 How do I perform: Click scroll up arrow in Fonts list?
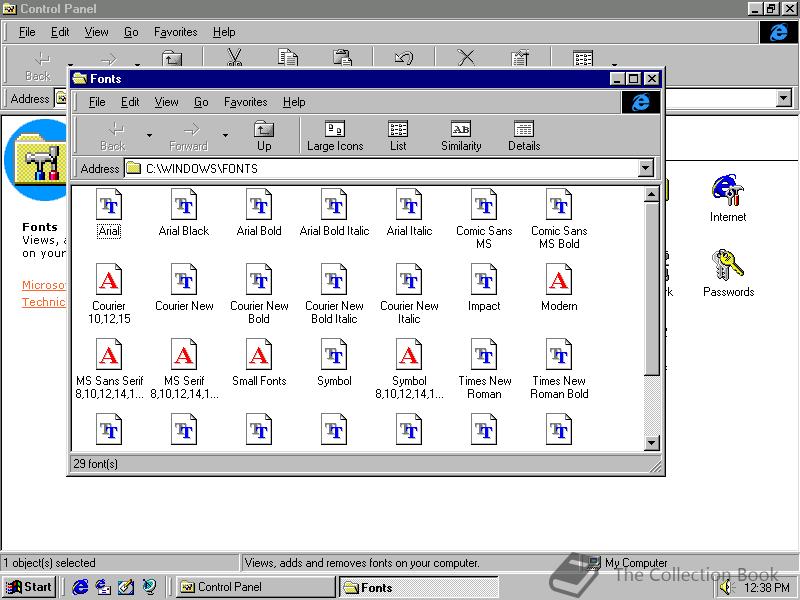652,194
